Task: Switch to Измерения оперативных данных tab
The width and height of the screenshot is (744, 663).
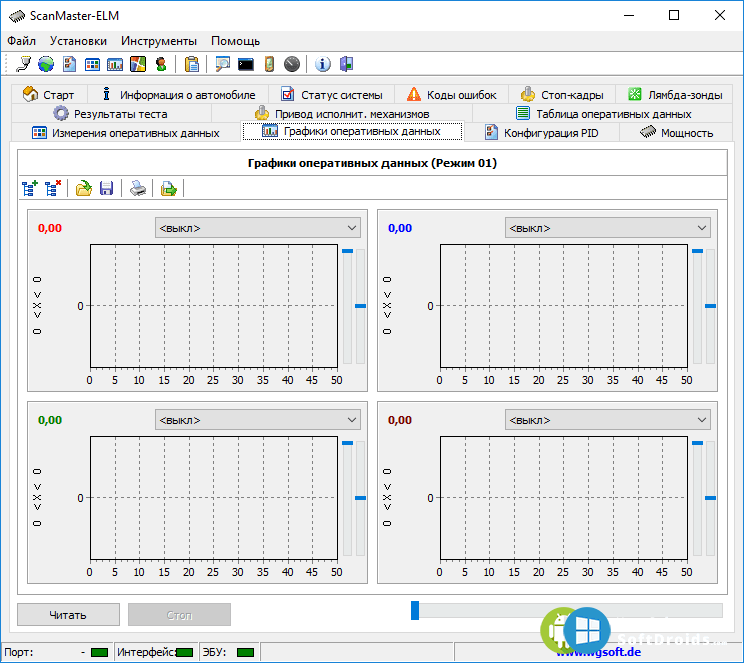Action: 126,132
